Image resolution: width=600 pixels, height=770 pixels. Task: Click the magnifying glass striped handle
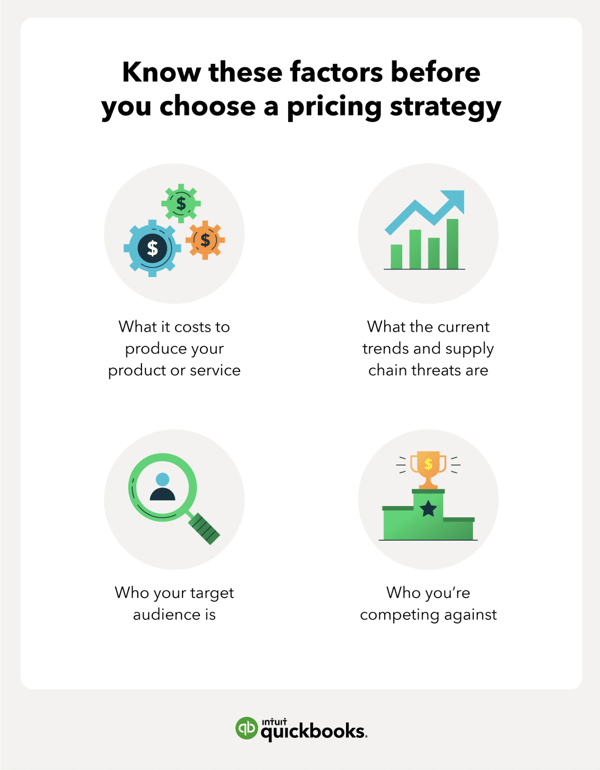point(204,528)
